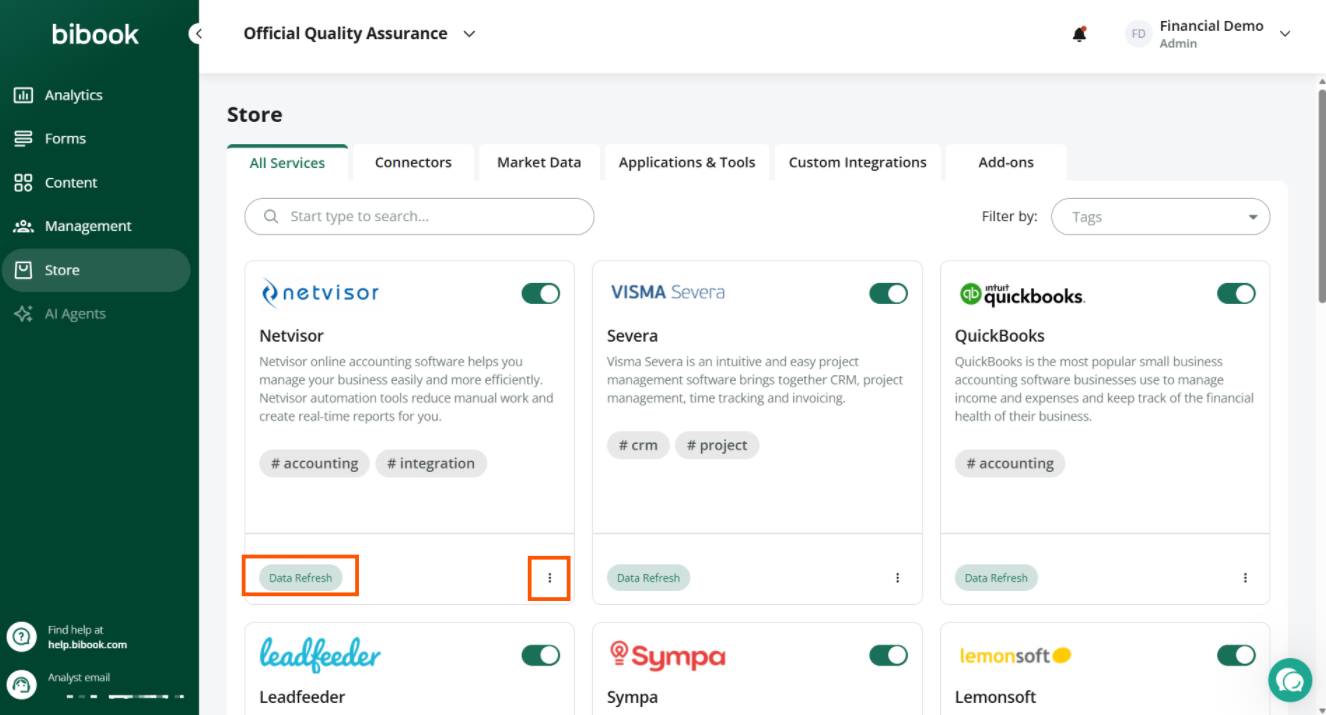Disable the QuickBooks service switch
The width and height of the screenshot is (1326, 715).
coord(1237,293)
